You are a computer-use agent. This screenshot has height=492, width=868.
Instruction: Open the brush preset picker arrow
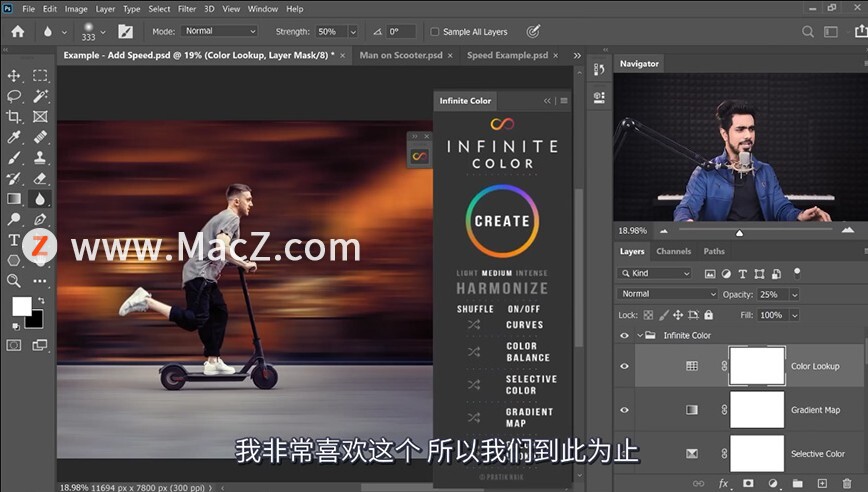tap(103, 32)
